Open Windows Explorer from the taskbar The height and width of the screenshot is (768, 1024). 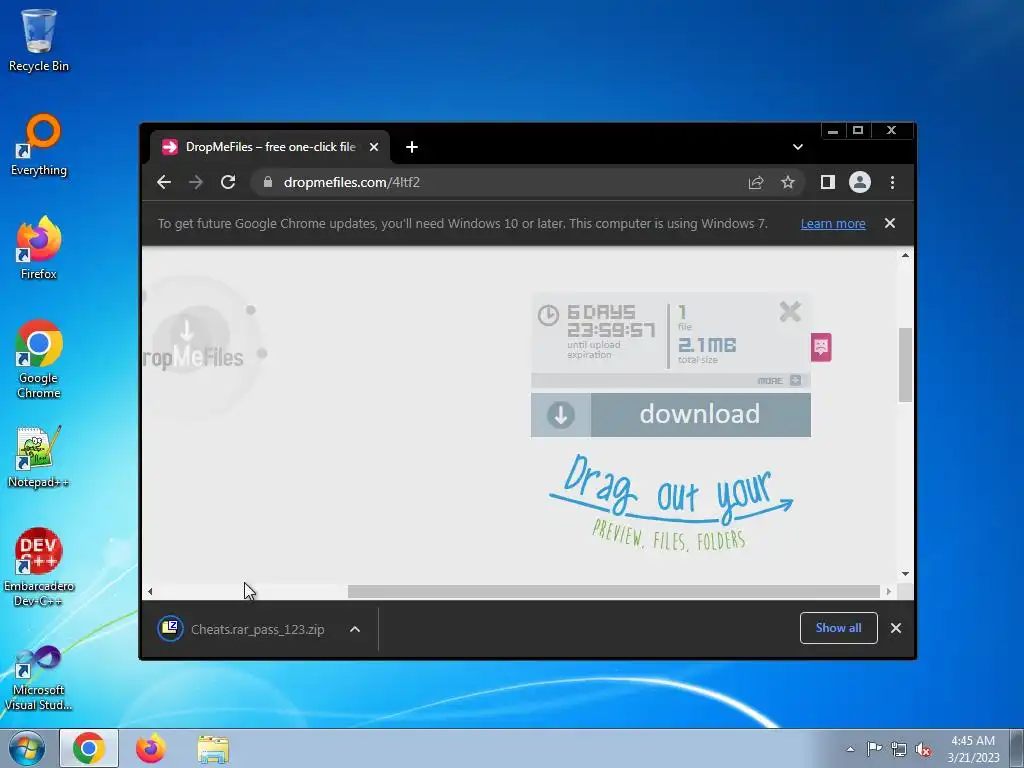click(213, 748)
